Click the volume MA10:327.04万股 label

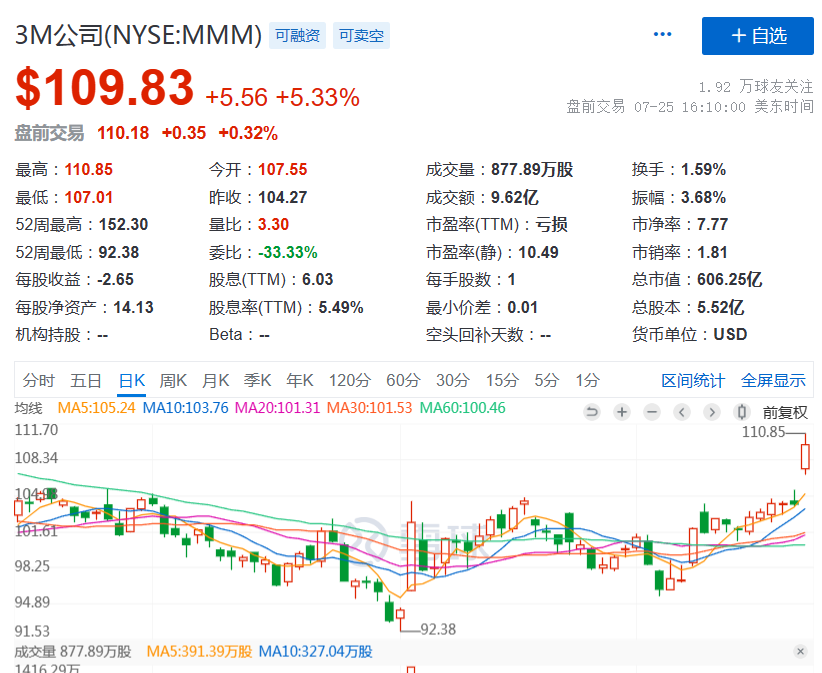coord(316,652)
